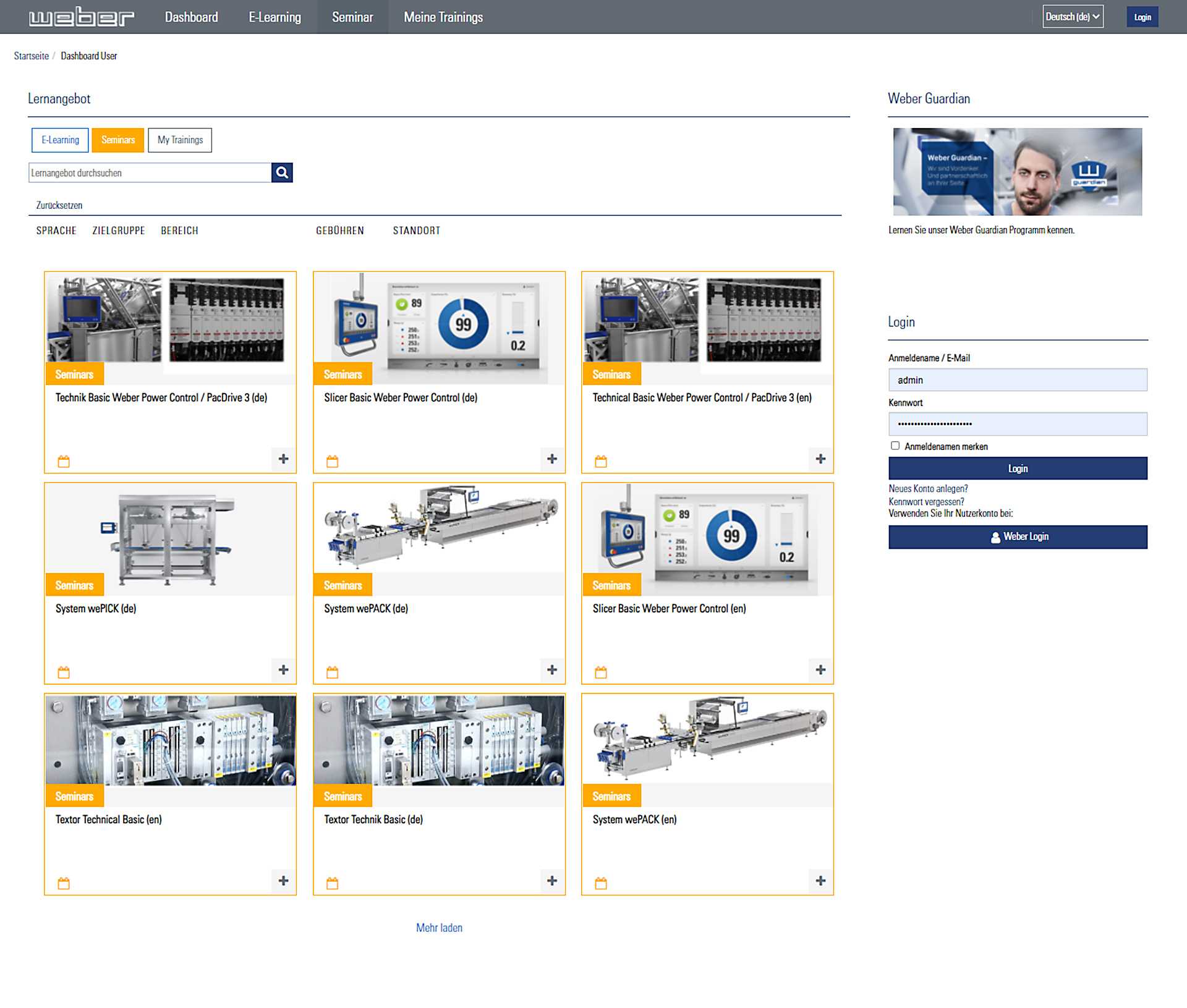This screenshot has width=1187, height=1008.
Task: Click the Lernangebot durchsuchen search field
Action: 150,172
